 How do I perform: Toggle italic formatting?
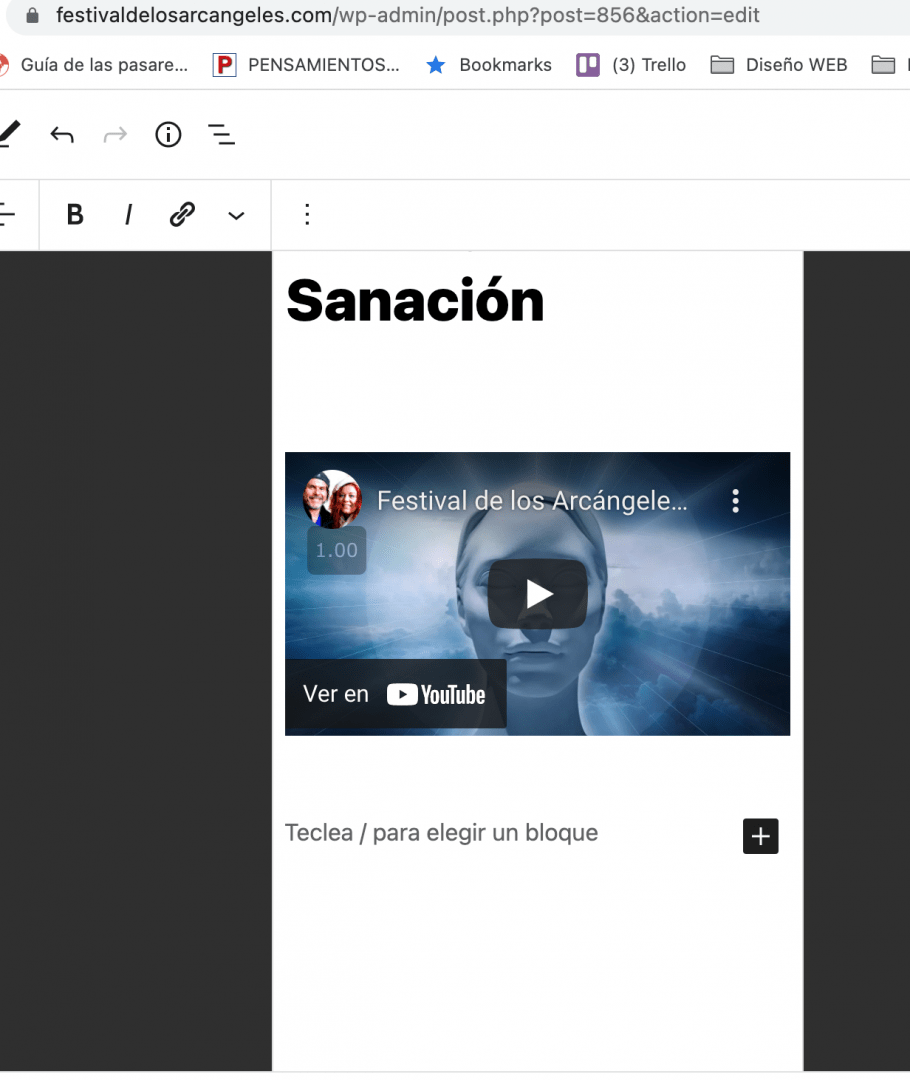click(x=128, y=215)
